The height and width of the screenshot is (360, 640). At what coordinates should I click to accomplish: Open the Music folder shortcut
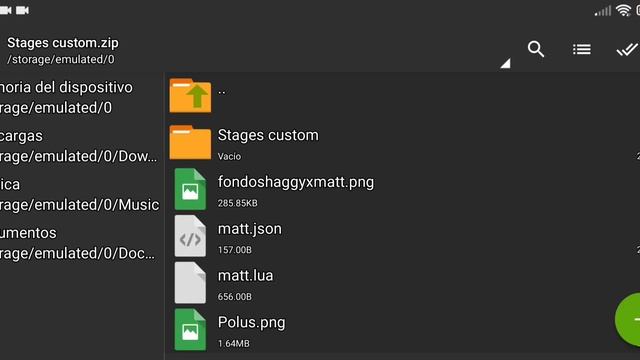82,194
